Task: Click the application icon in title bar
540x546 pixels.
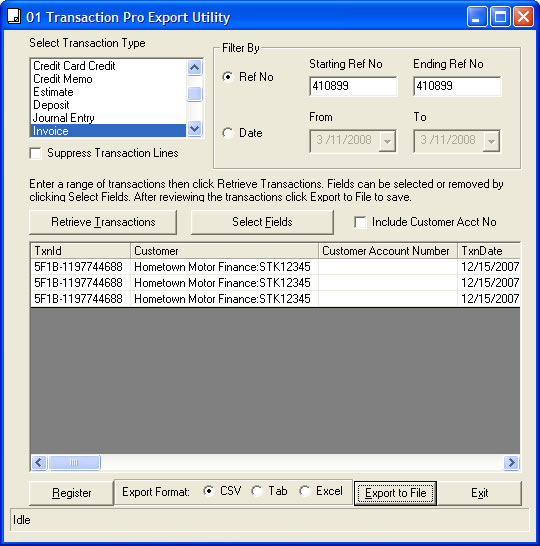Action: coord(14,17)
